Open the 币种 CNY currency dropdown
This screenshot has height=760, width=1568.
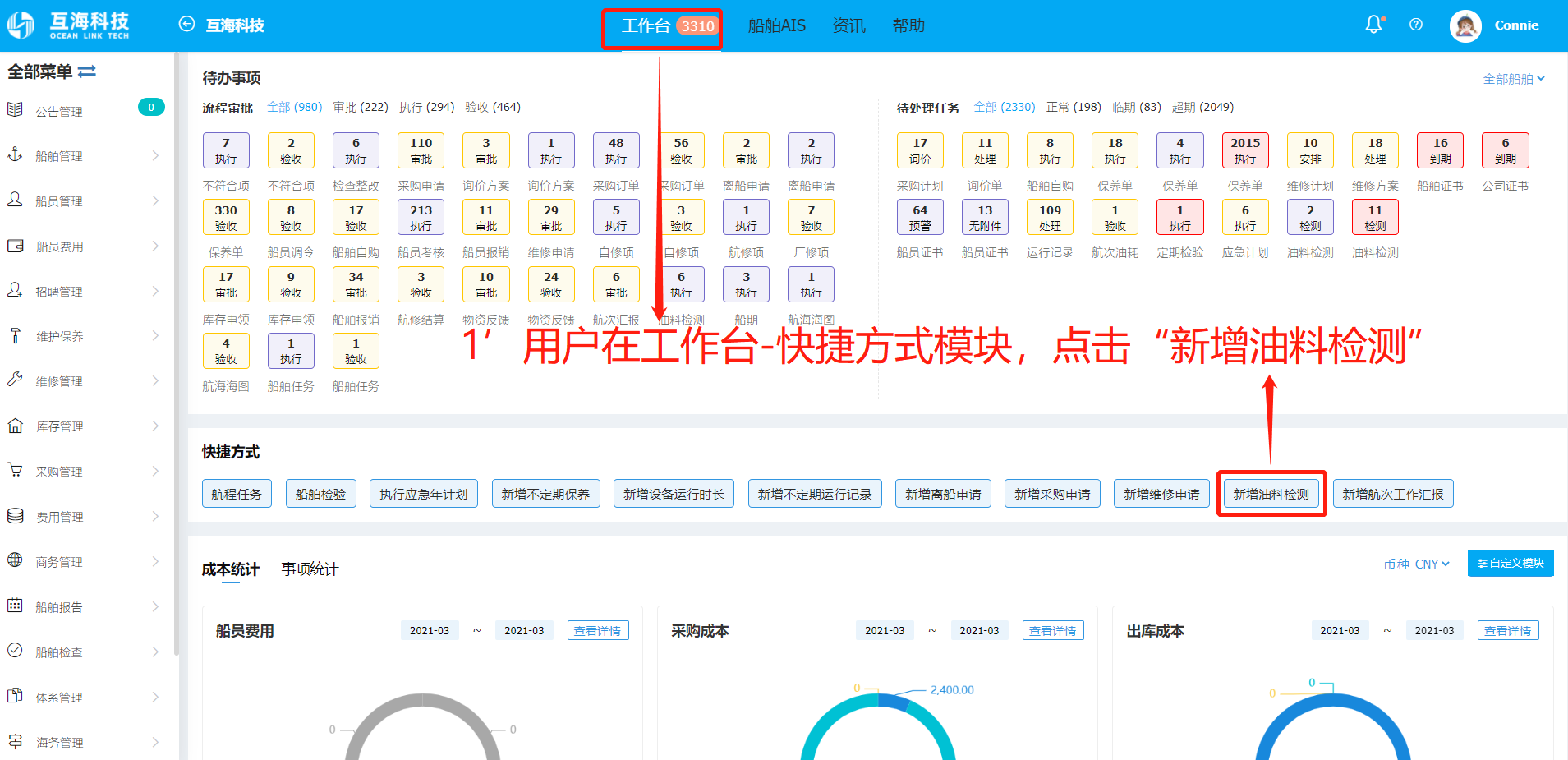(x=1417, y=564)
